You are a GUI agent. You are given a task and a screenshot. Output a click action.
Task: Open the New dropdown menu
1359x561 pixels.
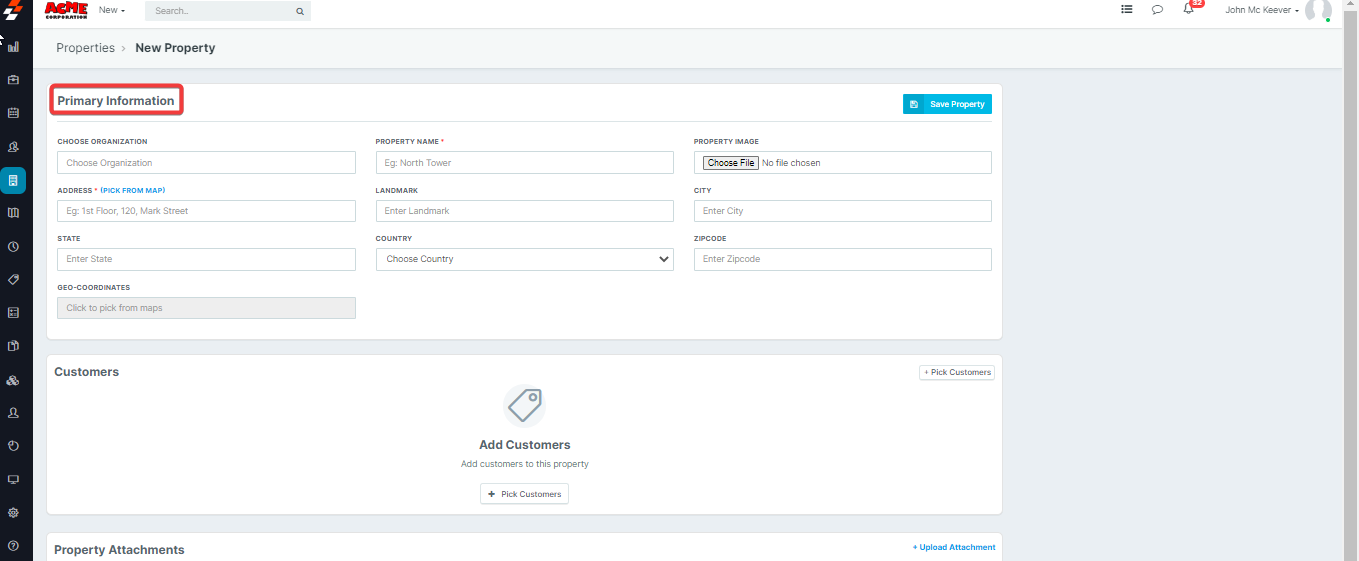coord(112,10)
